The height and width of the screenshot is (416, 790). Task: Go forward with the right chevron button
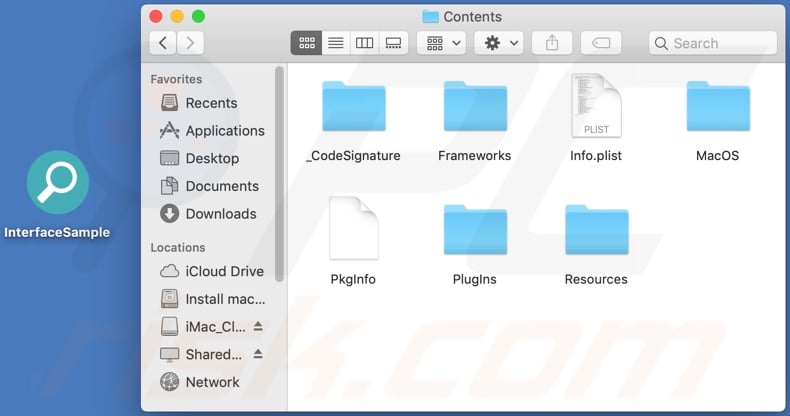click(x=190, y=43)
